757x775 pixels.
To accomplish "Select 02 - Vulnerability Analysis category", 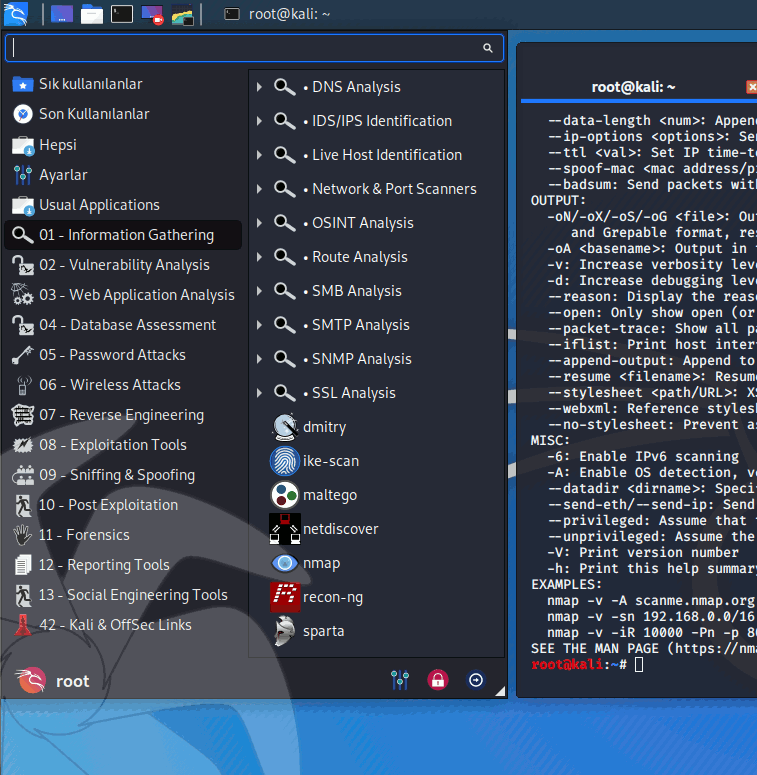I will tap(123, 265).
